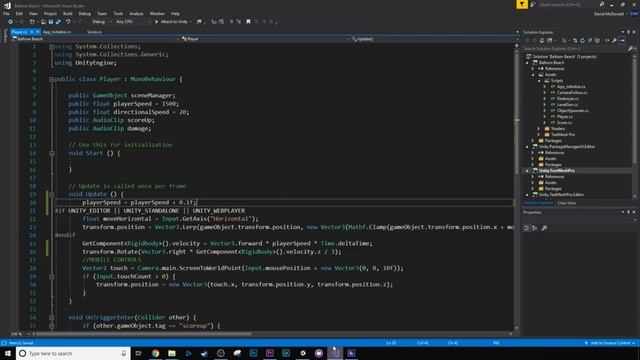
Task: Click the Home icon in Solution Explorer
Action: [542, 40]
